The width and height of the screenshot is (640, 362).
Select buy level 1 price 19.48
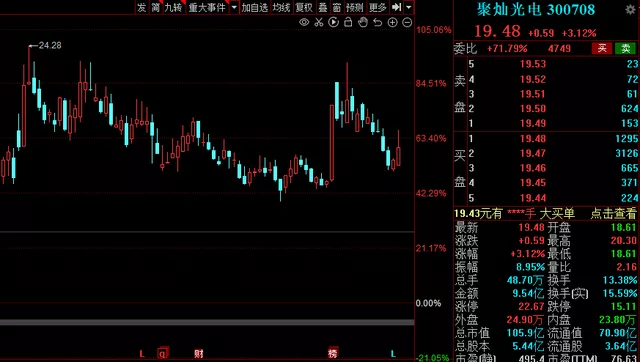click(533, 139)
